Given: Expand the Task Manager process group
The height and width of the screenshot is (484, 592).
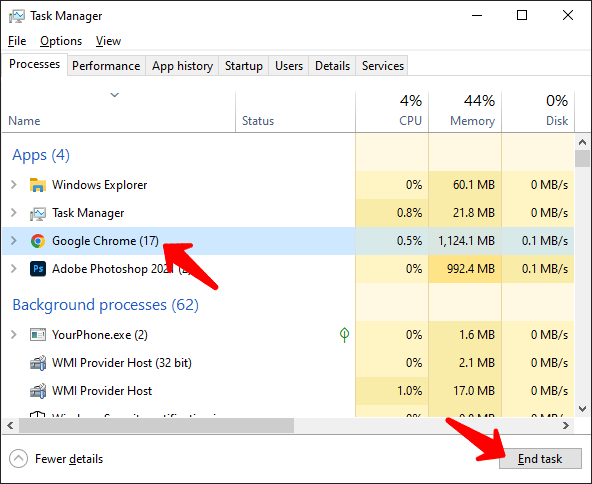Looking at the screenshot, I should (x=14, y=213).
